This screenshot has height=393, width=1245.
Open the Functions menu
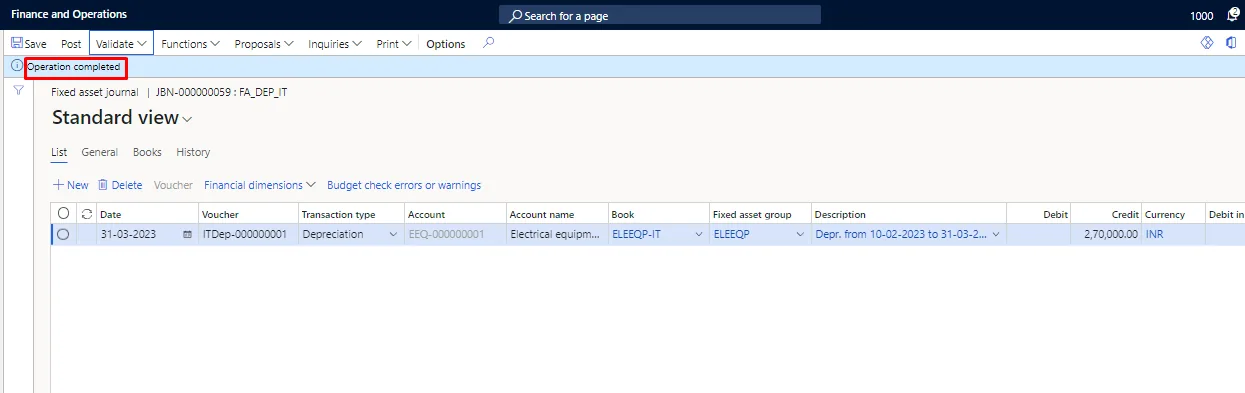coord(191,44)
